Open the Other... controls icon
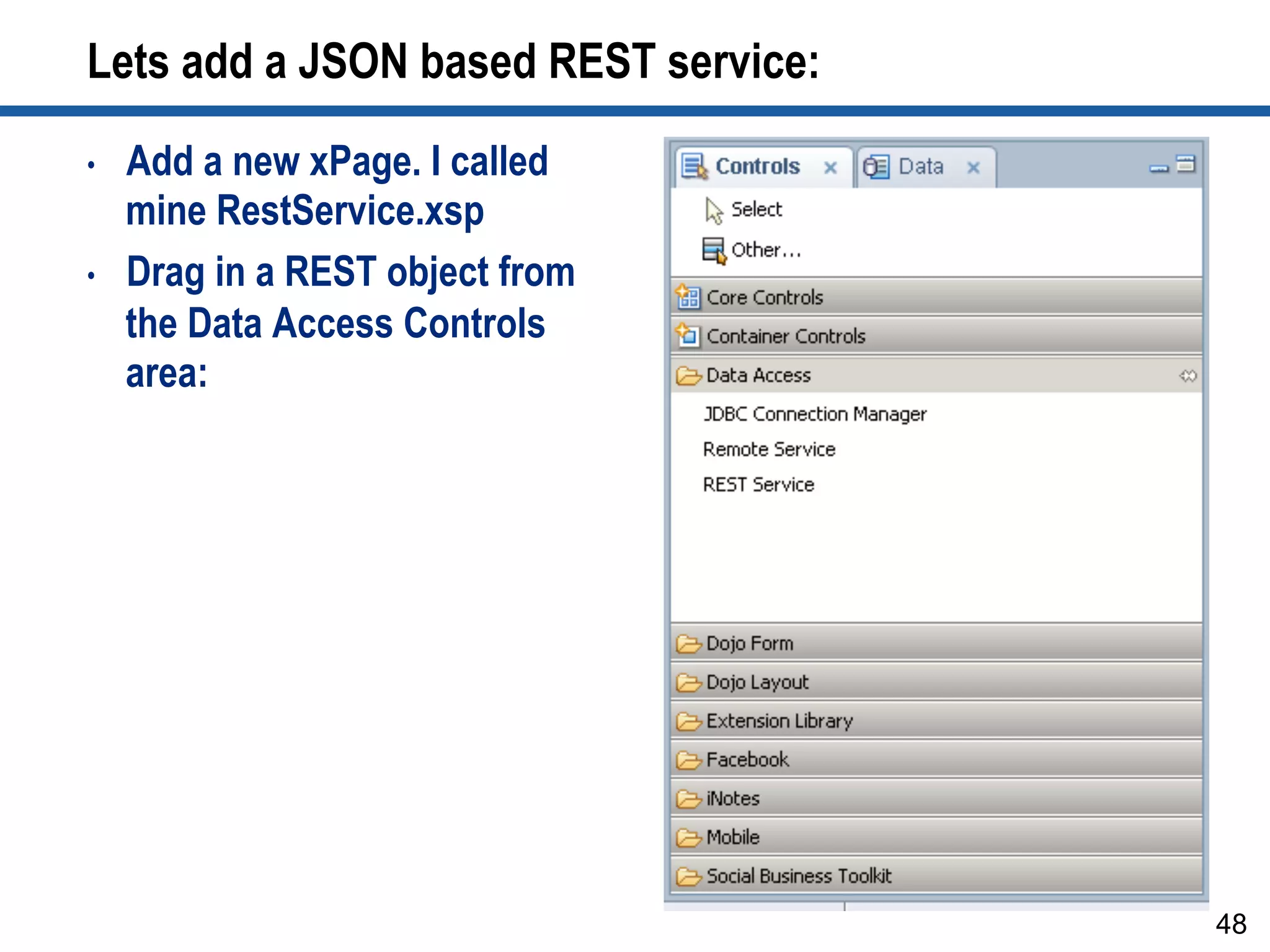Viewport: 1270px width, 952px height. (x=714, y=250)
